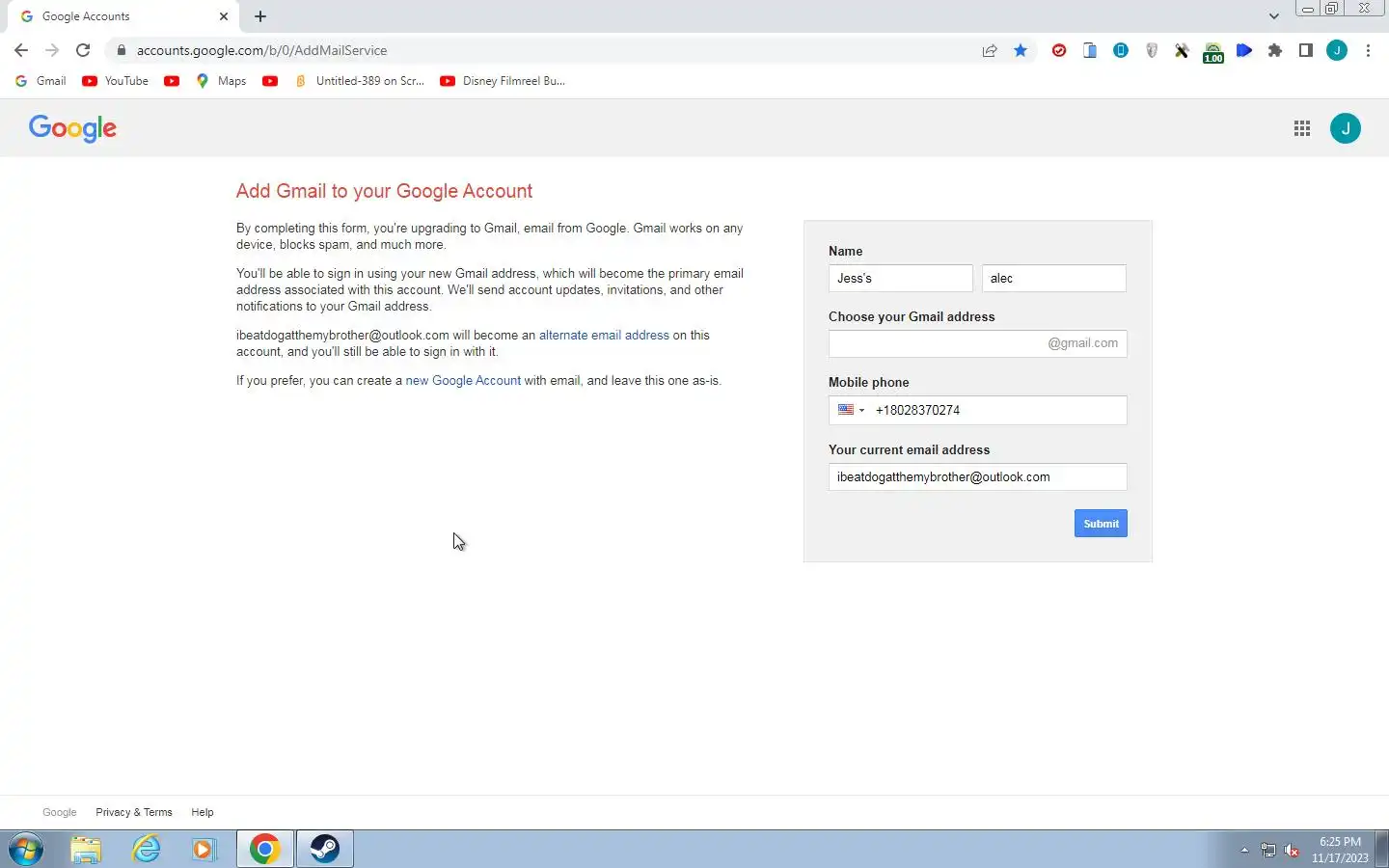Reload the current page
This screenshot has width=1389, height=868.
tap(83, 50)
